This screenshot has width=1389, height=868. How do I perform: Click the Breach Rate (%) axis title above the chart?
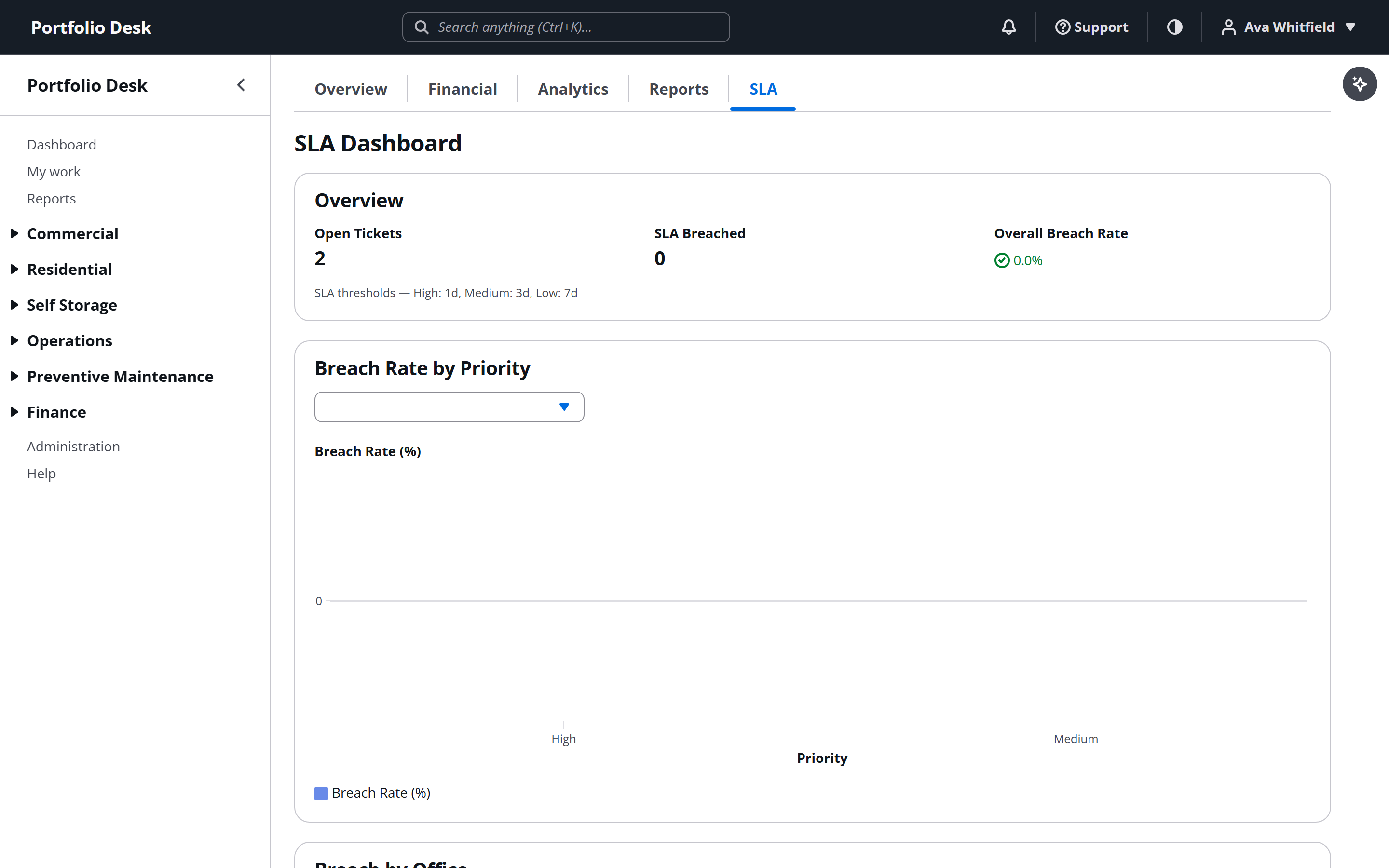pyautogui.click(x=368, y=451)
